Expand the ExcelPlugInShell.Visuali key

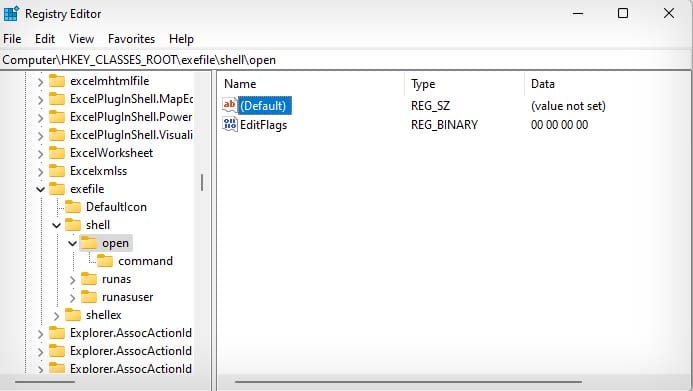(40, 136)
